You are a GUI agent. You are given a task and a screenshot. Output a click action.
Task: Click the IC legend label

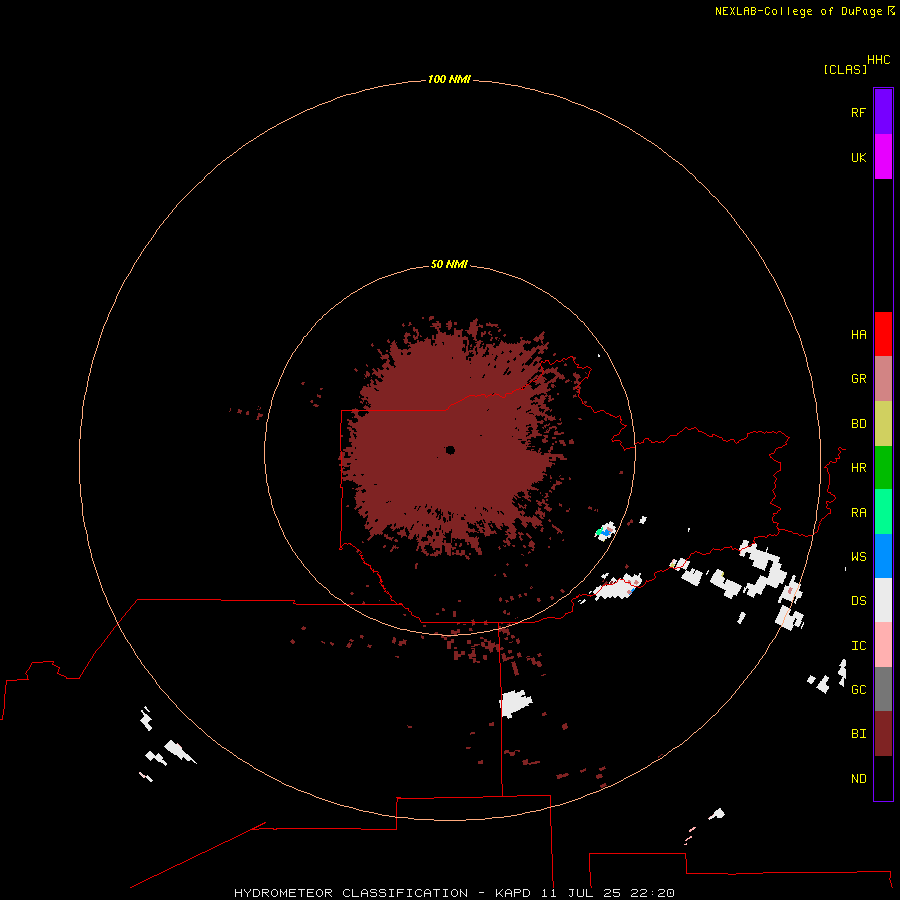pyautogui.click(x=858, y=646)
